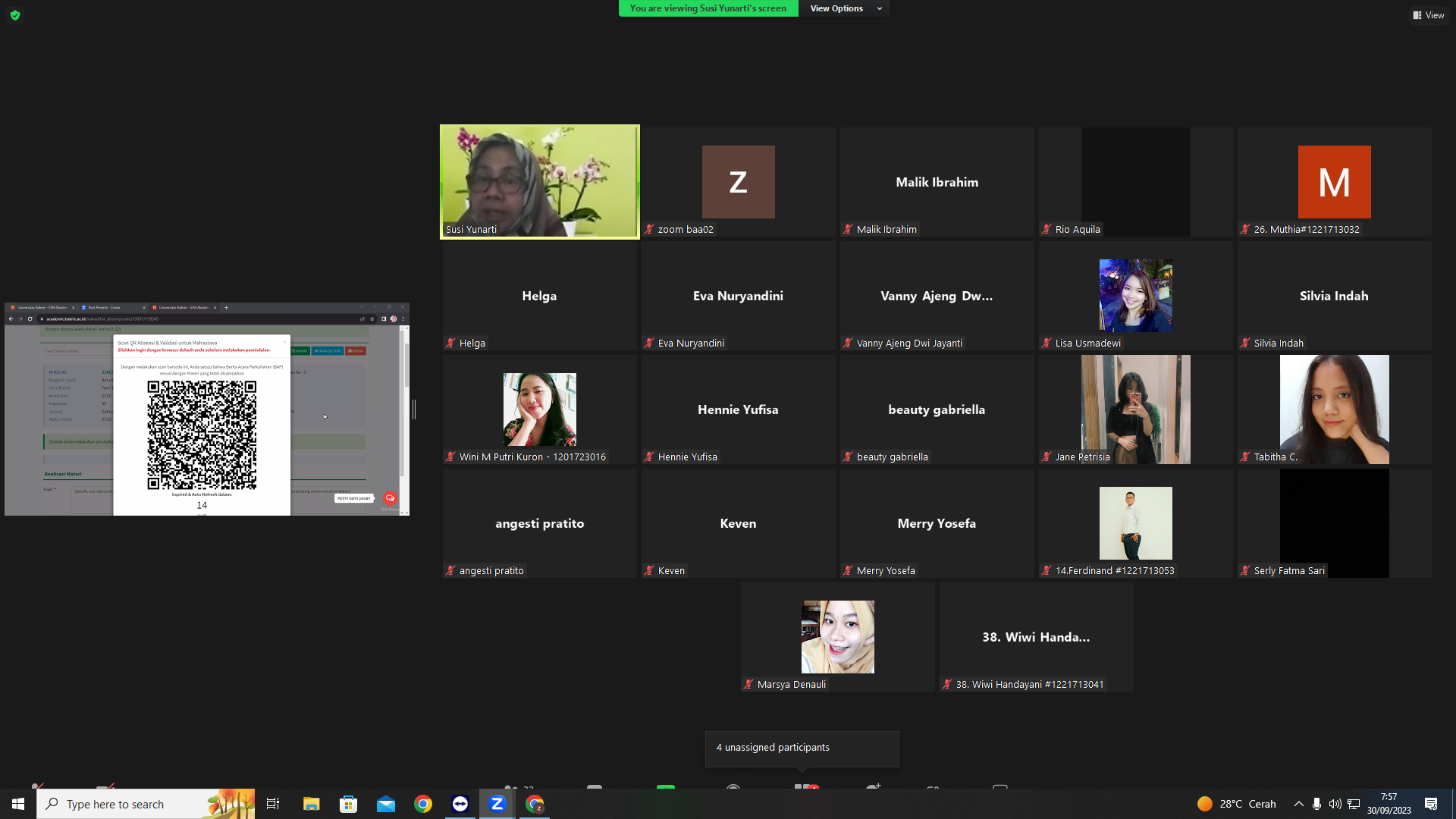The image size is (1456, 819).
Task: Click the View button in the top-right corner
Action: point(1429,15)
